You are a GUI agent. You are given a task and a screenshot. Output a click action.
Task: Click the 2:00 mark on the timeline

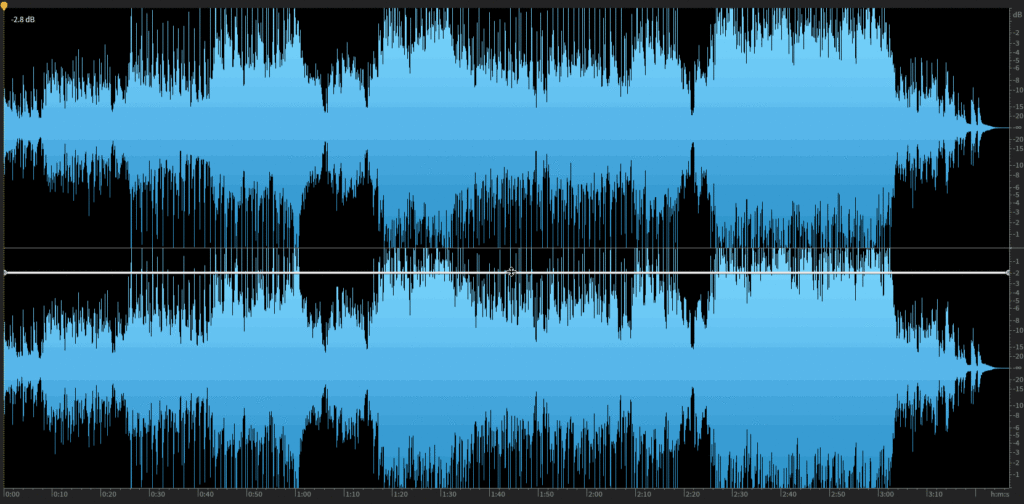[594, 494]
